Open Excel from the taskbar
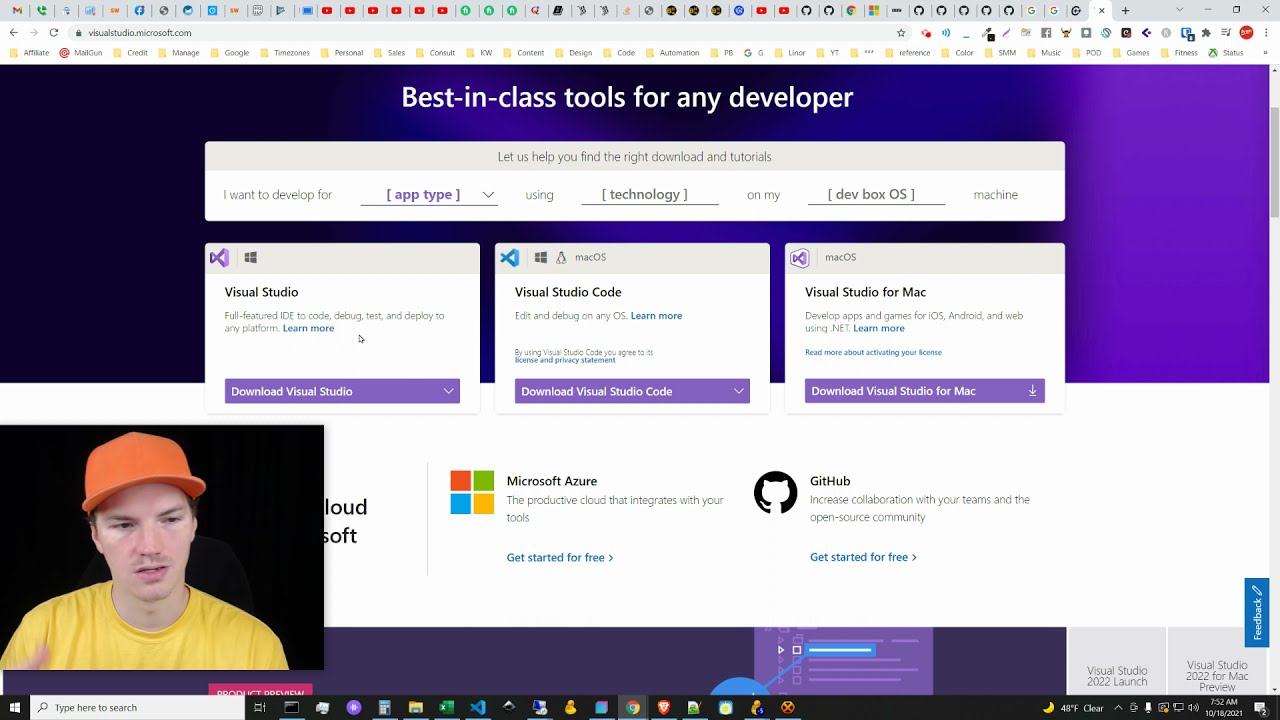The height and width of the screenshot is (720, 1280). (x=447, y=708)
